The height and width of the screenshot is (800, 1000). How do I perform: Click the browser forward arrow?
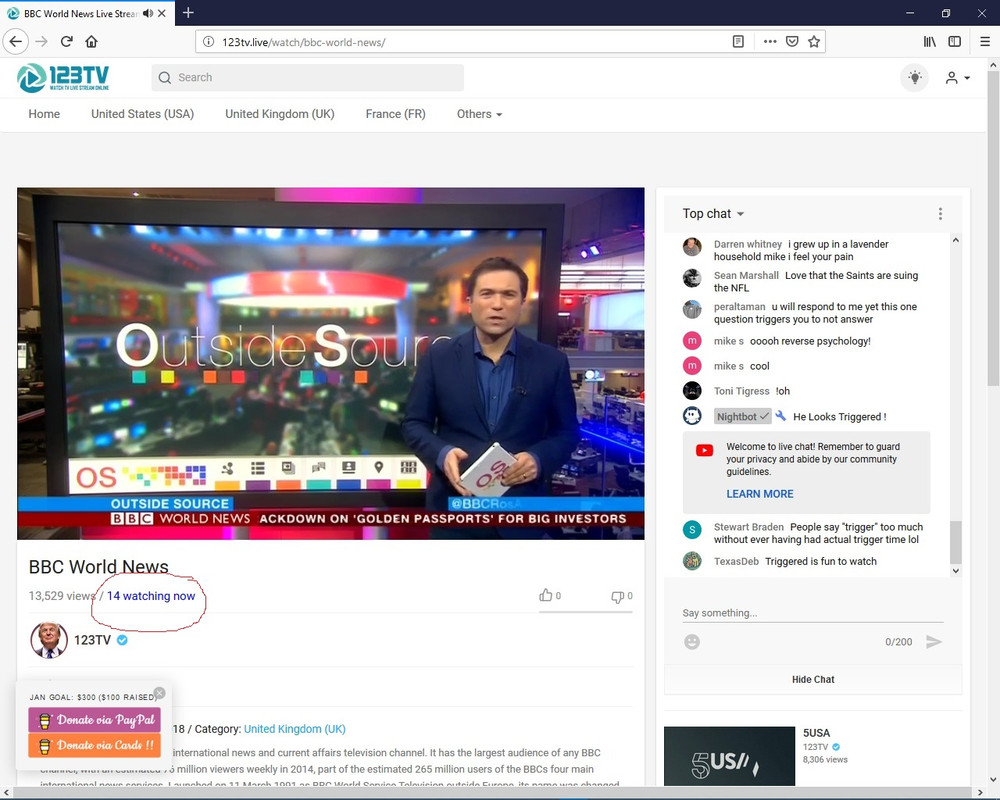point(41,41)
